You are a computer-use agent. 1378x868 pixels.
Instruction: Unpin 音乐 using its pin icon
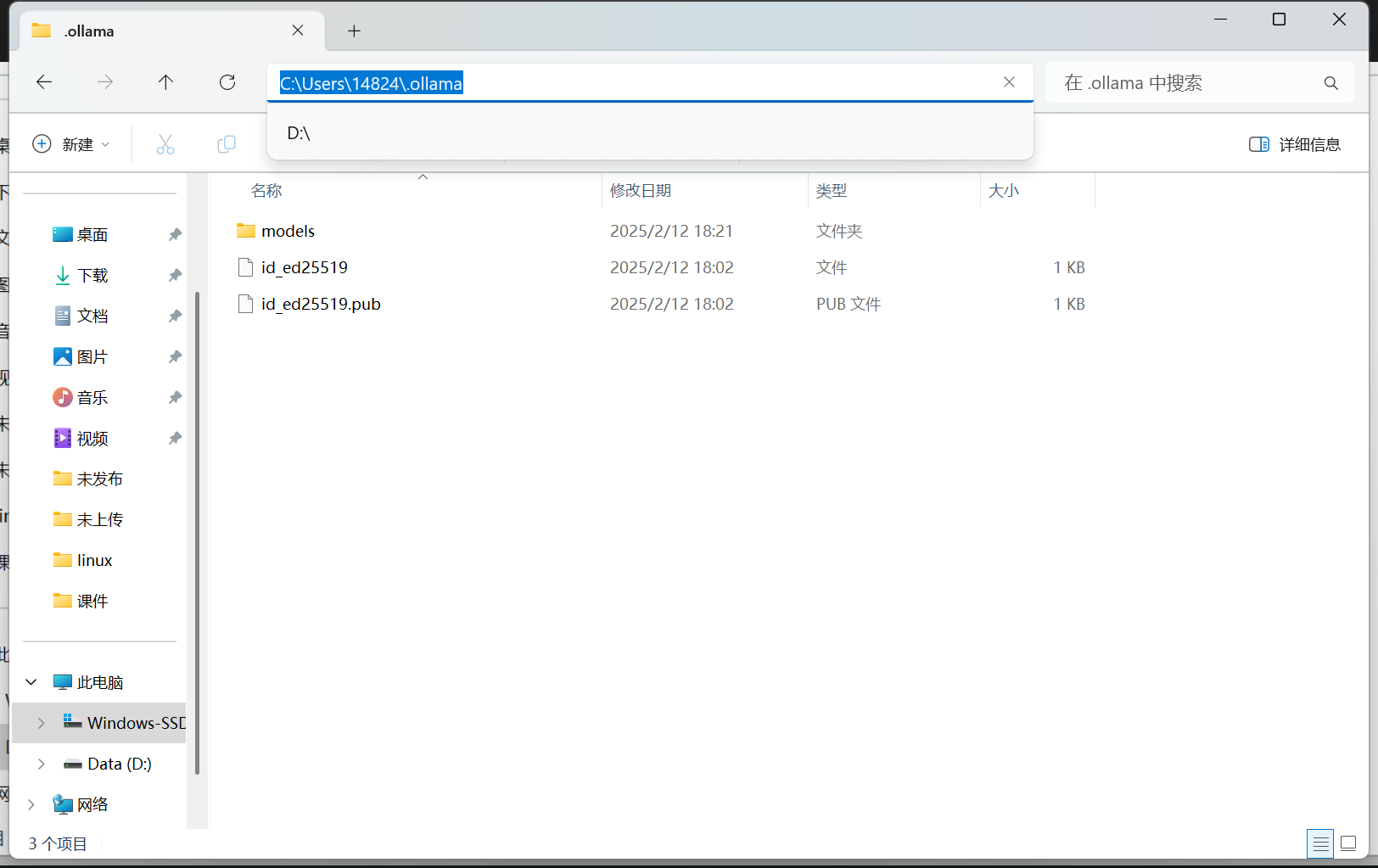pyautogui.click(x=175, y=398)
